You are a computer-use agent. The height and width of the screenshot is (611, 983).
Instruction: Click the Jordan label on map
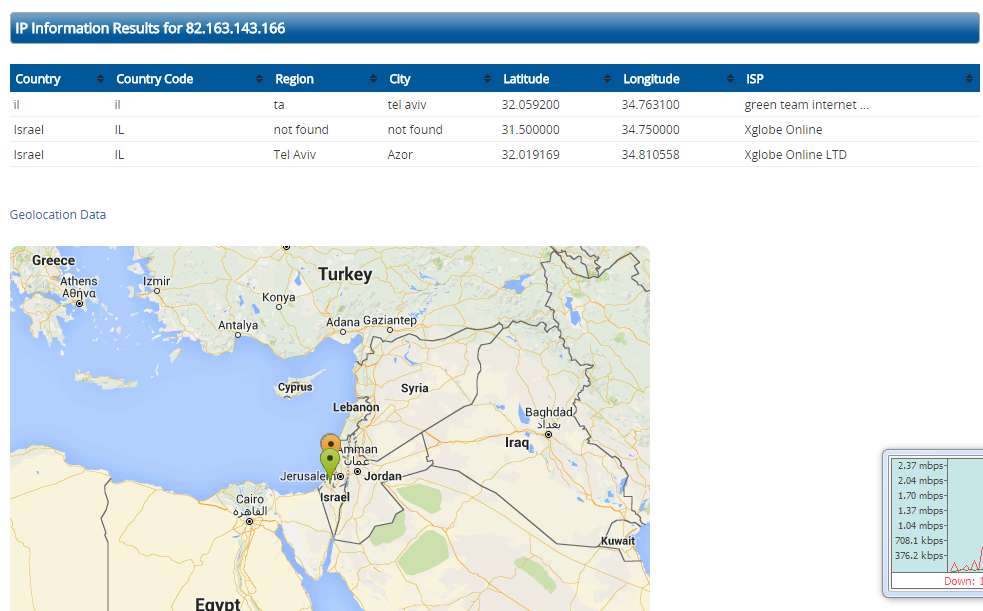(x=382, y=476)
